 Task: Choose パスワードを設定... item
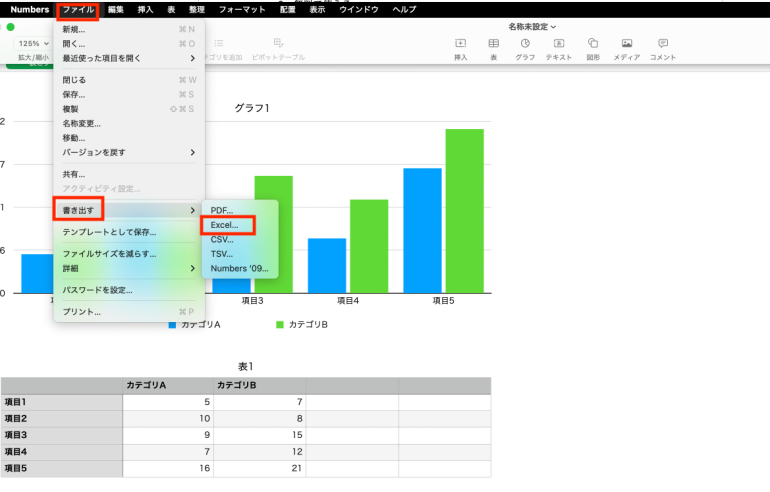pos(129,290)
